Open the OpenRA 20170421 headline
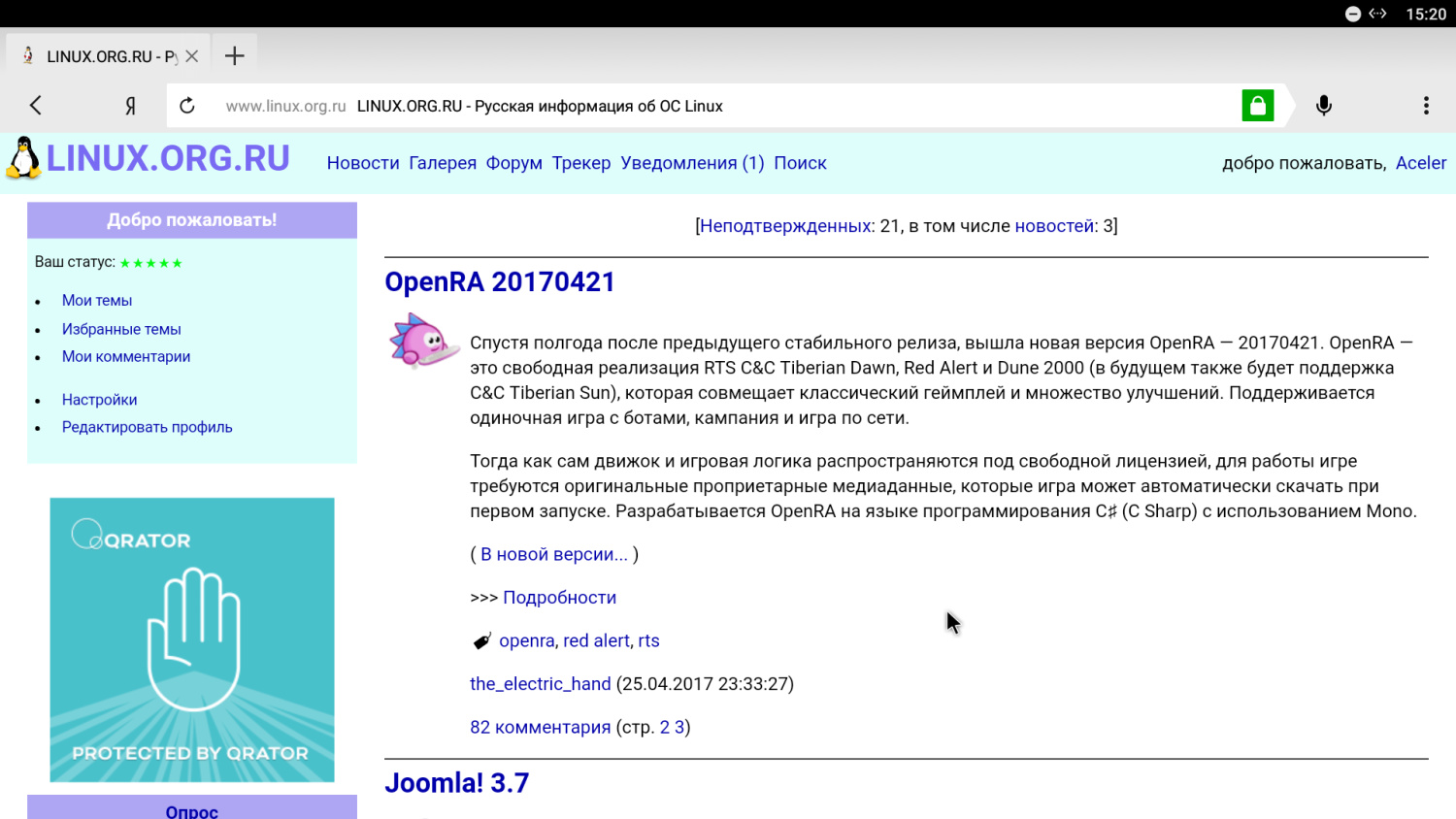 (500, 281)
